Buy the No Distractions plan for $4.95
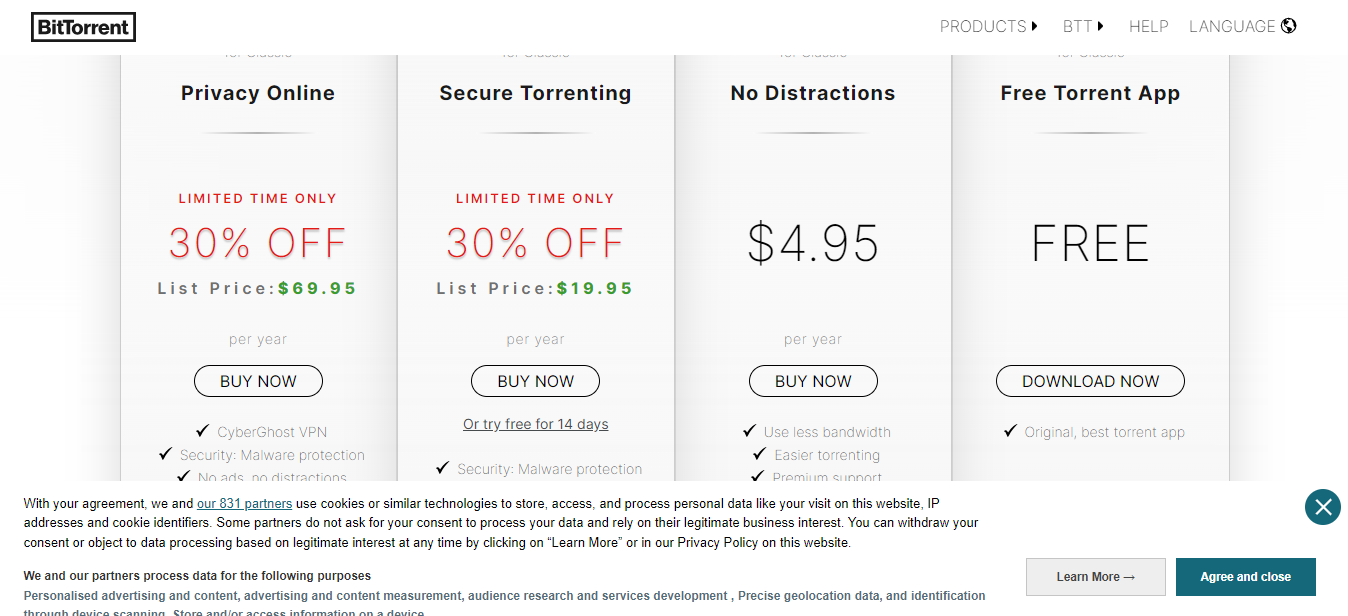 pyautogui.click(x=813, y=381)
